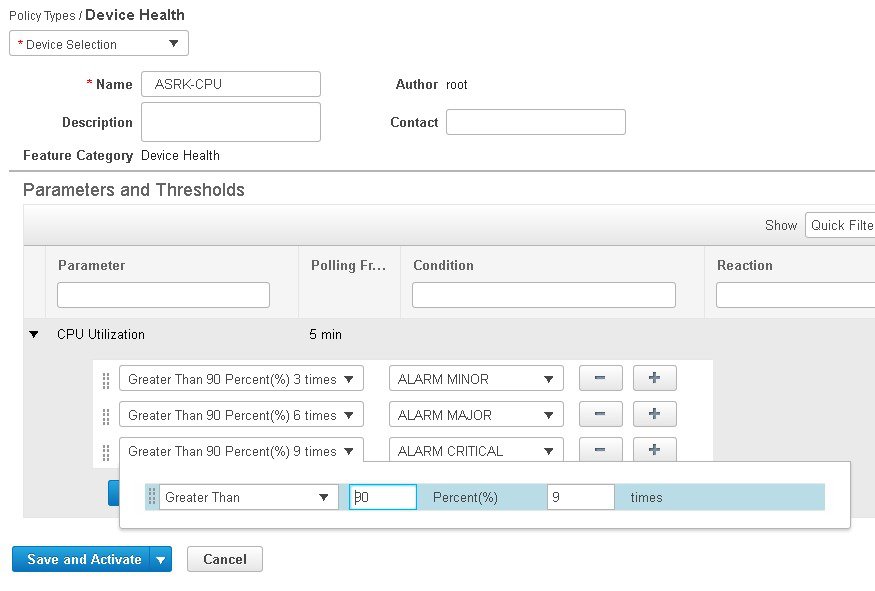Click minus button on ALARM MINOR row

600,379
